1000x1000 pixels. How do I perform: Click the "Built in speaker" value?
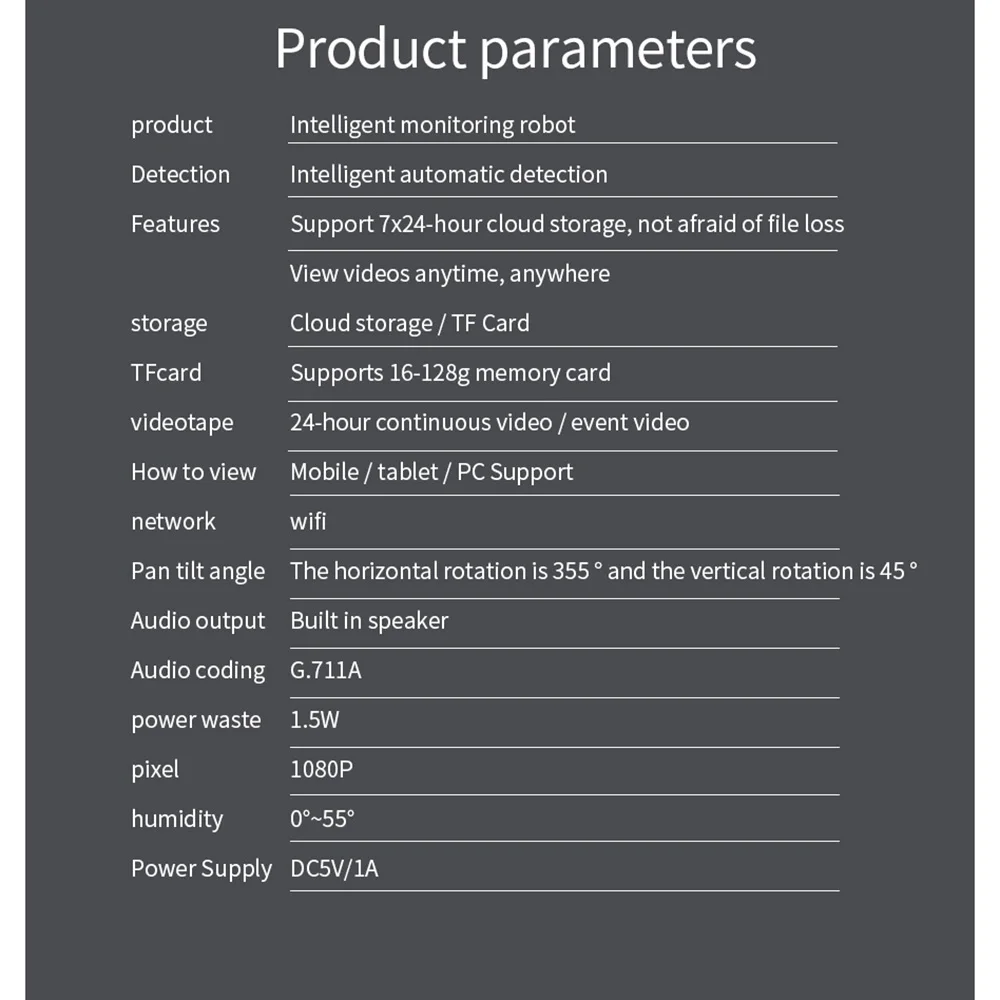click(369, 620)
